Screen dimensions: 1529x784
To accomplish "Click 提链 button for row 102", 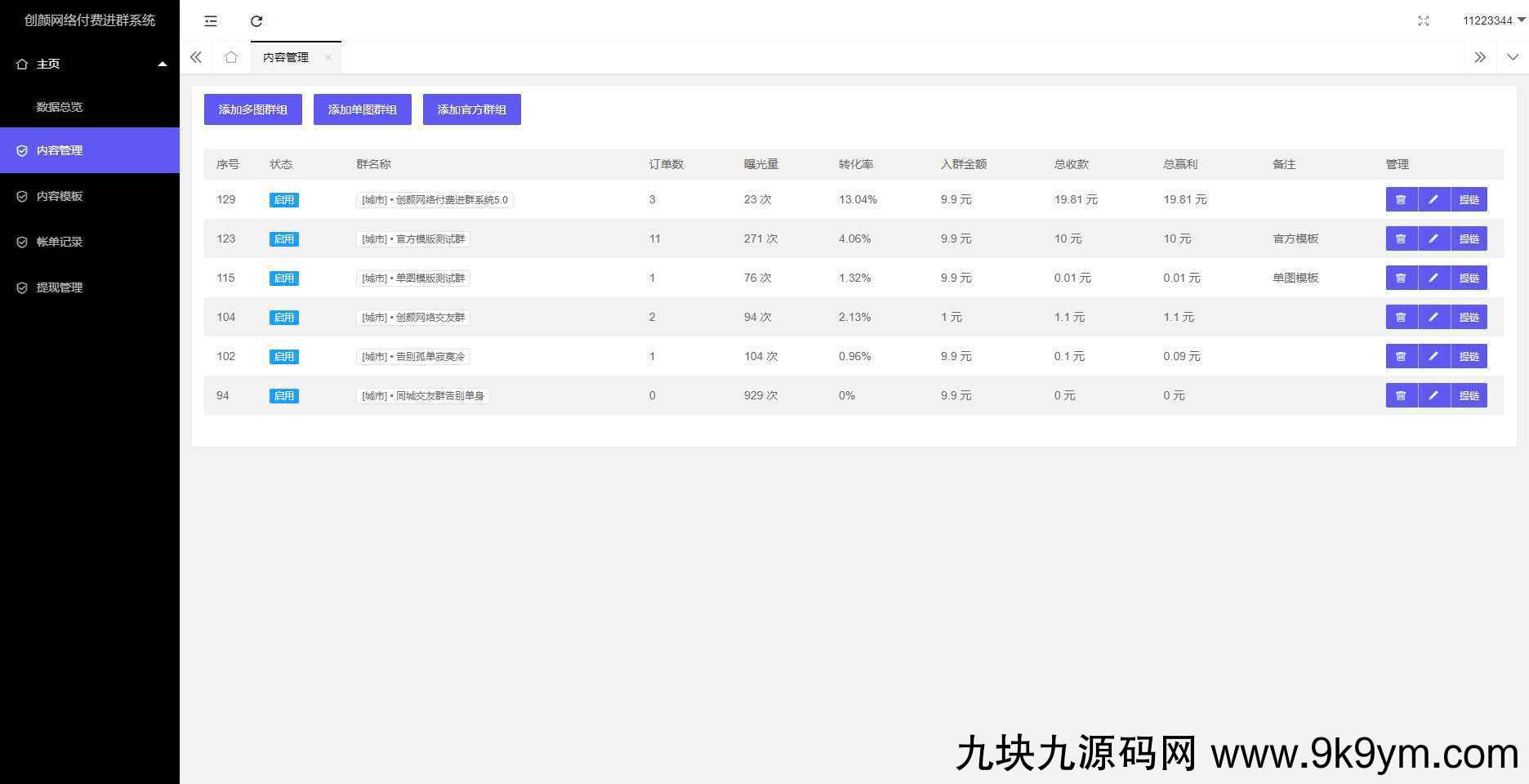I will [x=1469, y=356].
